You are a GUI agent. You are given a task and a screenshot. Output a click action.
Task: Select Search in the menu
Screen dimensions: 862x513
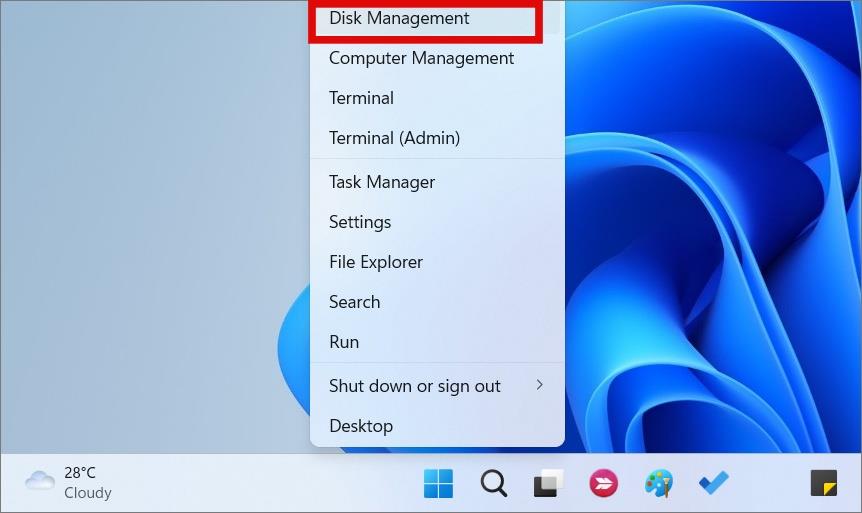click(x=437, y=302)
